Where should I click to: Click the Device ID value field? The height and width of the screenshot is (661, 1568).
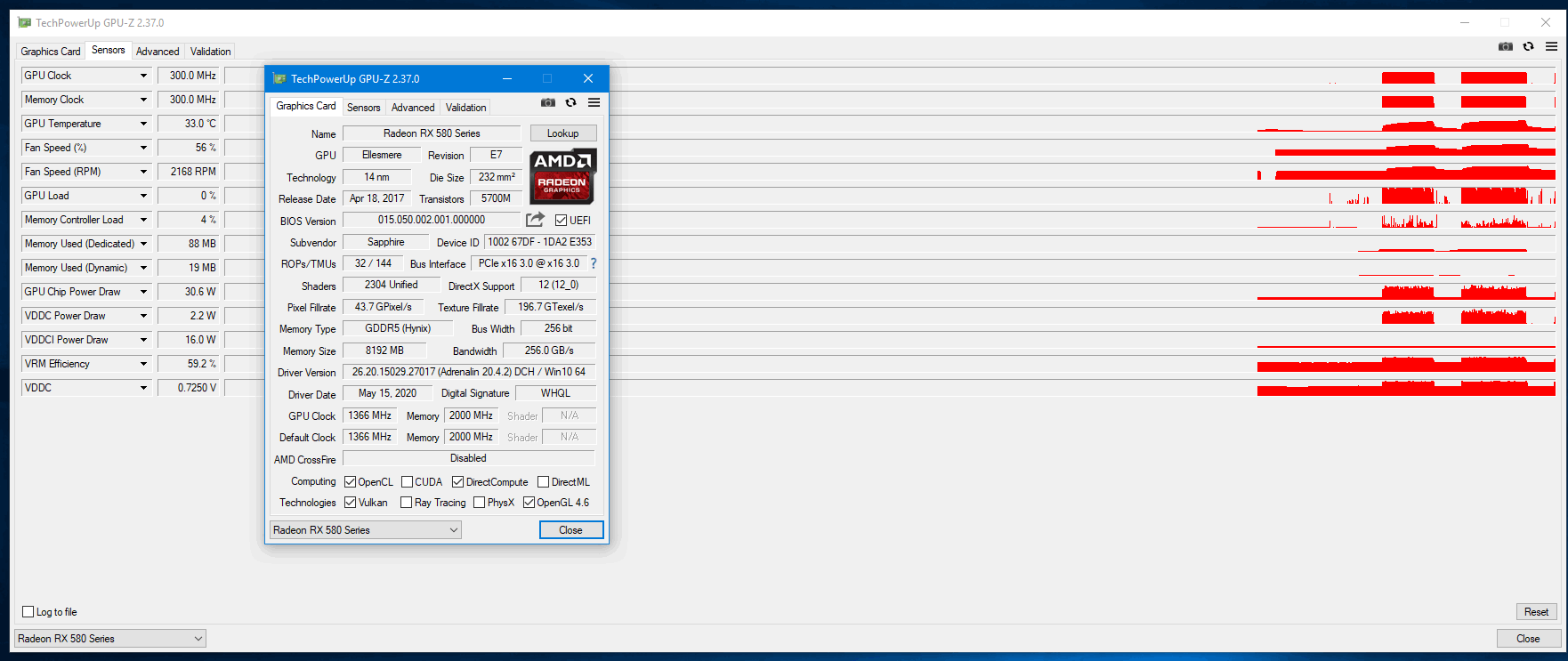[539, 242]
